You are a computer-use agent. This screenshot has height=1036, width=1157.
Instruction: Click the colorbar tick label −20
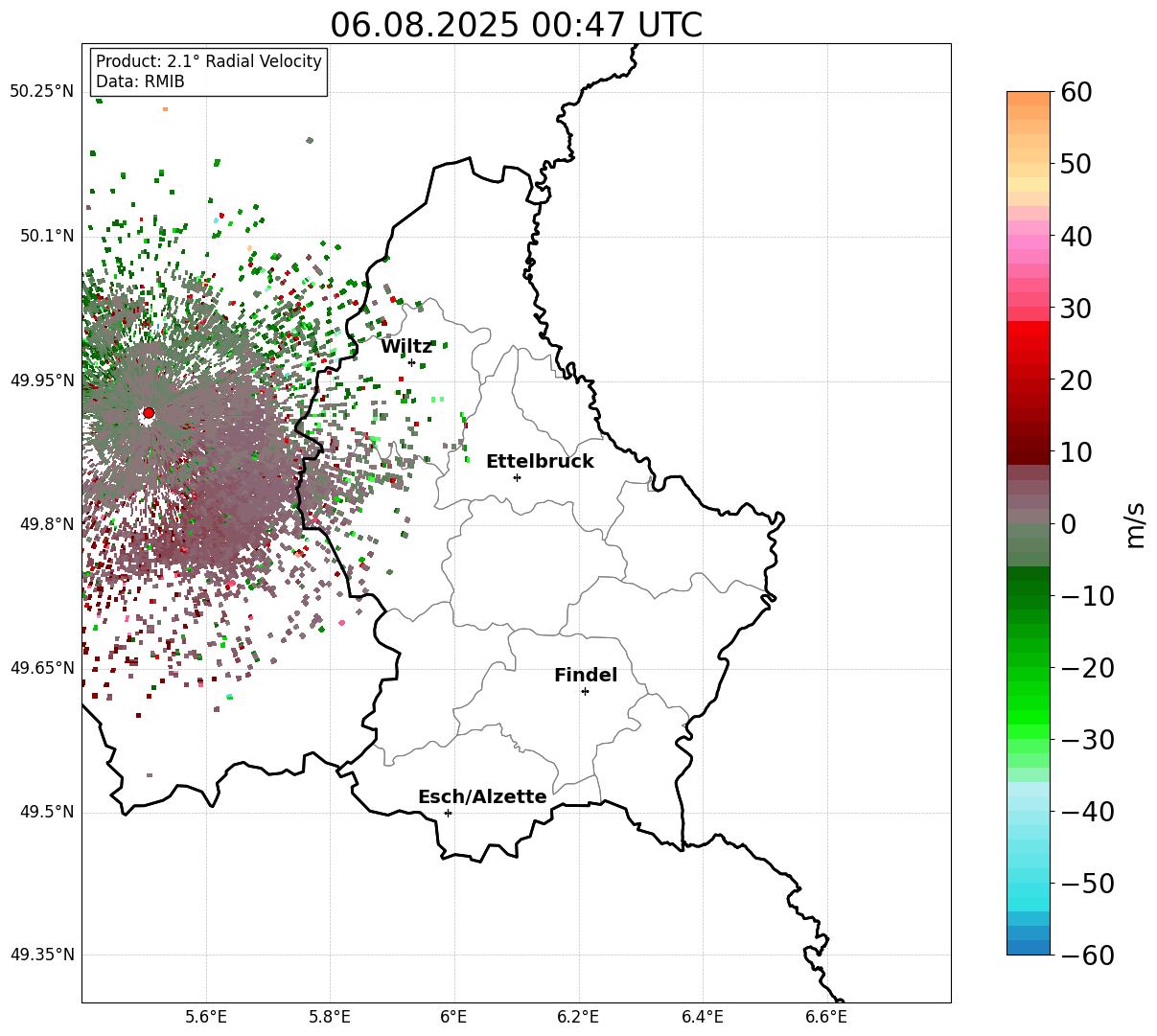point(1087,668)
